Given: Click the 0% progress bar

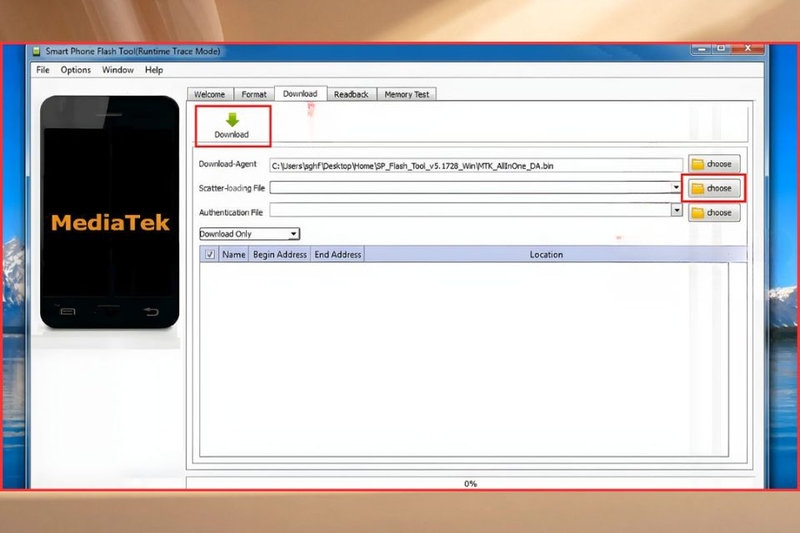Looking at the screenshot, I should click(470, 483).
